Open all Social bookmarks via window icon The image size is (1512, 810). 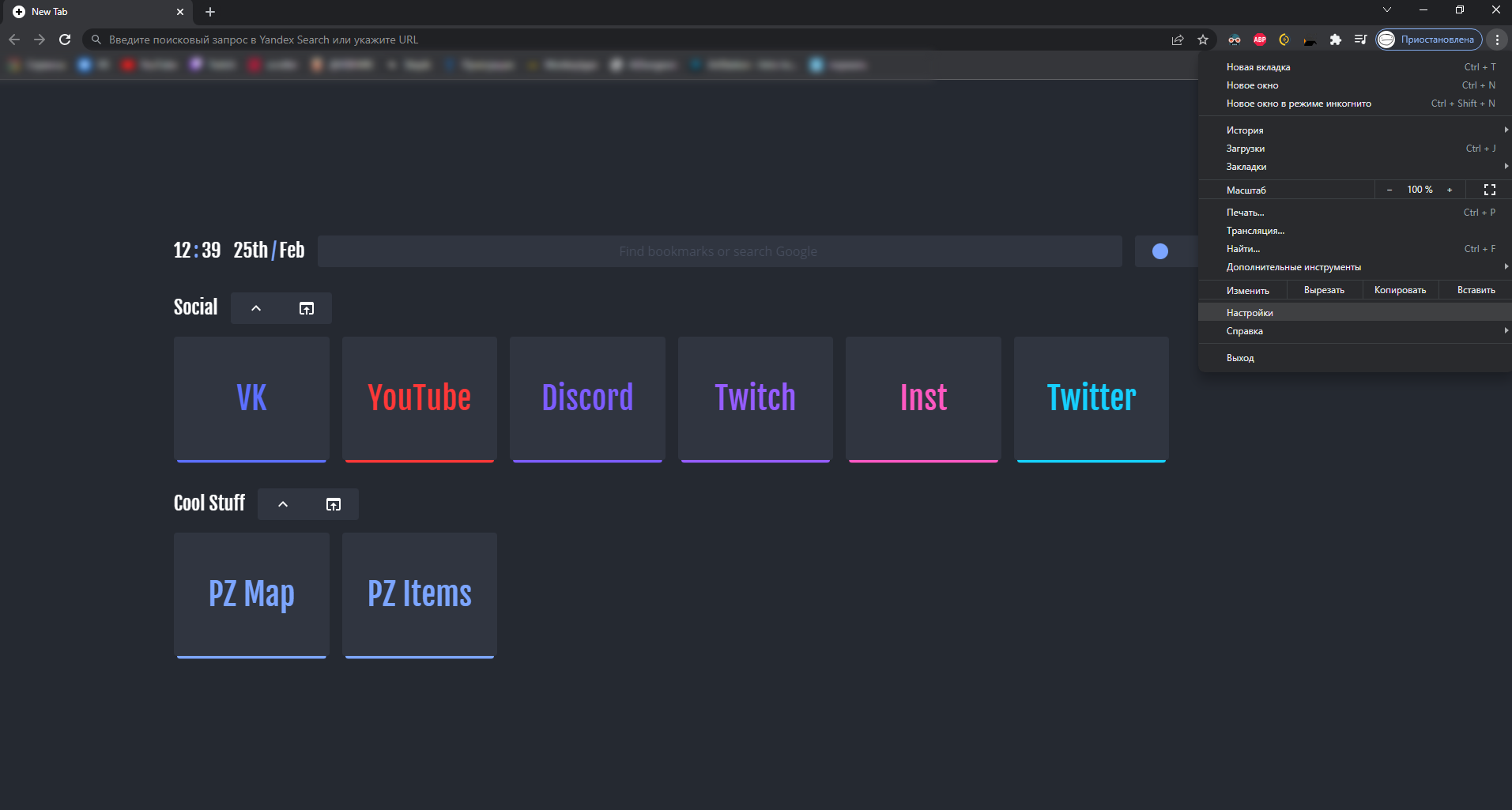pos(307,308)
